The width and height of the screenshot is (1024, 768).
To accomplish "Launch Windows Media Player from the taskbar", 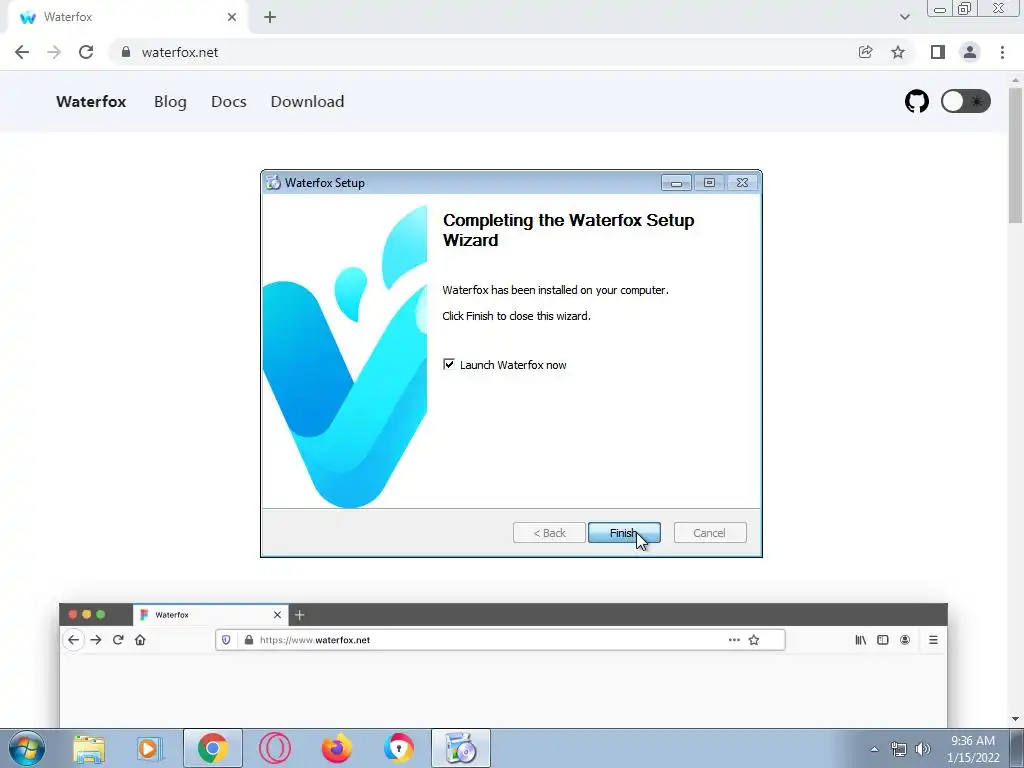I will pyautogui.click(x=150, y=748).
